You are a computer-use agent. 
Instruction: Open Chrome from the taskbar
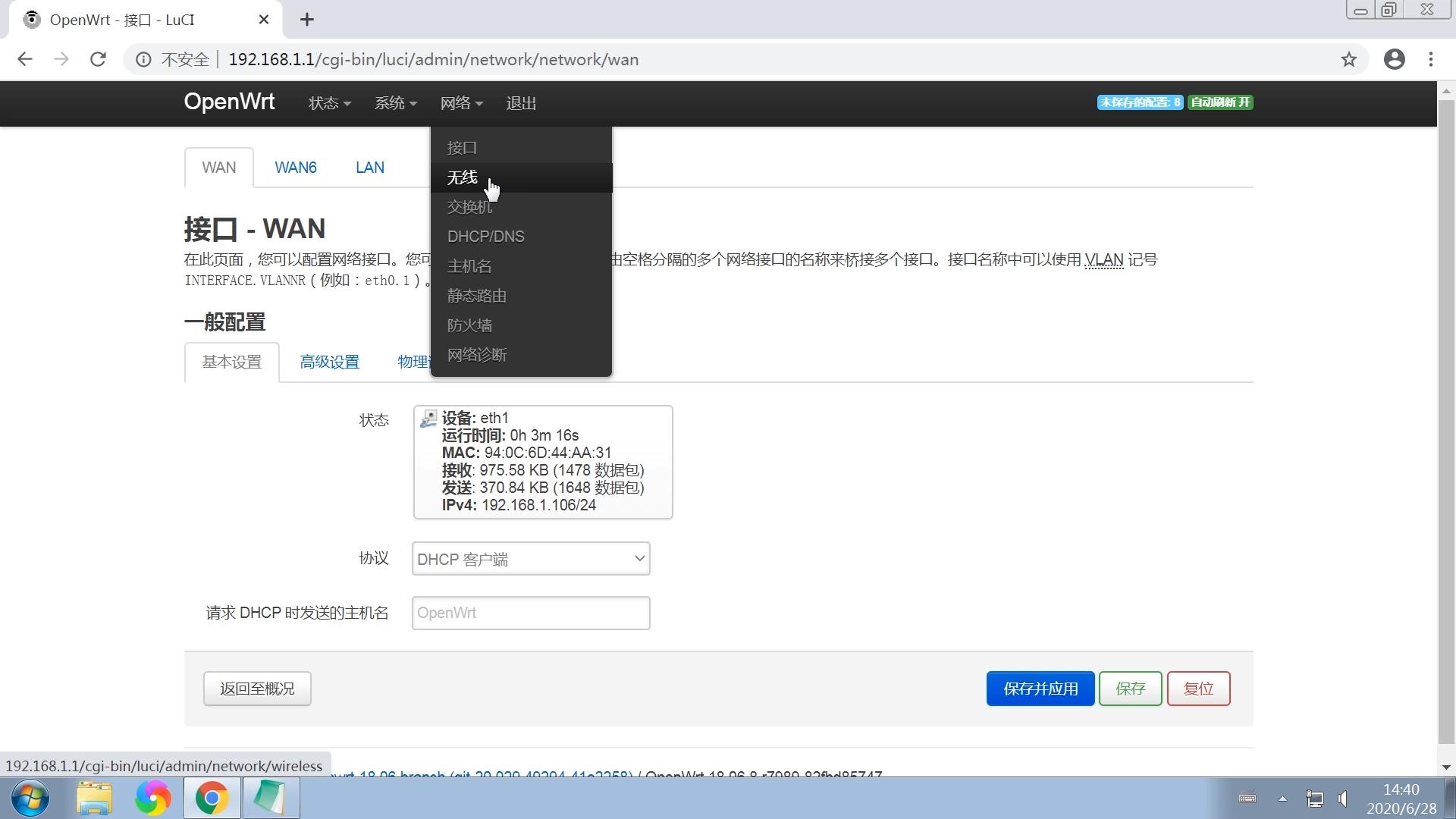click(212, 798)
